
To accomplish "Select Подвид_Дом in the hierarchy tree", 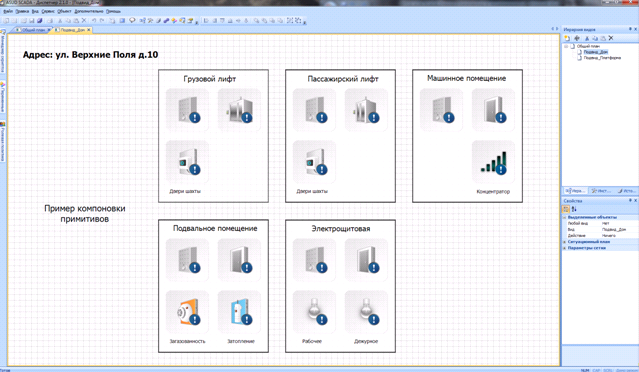I will click(x=595, y=52).
